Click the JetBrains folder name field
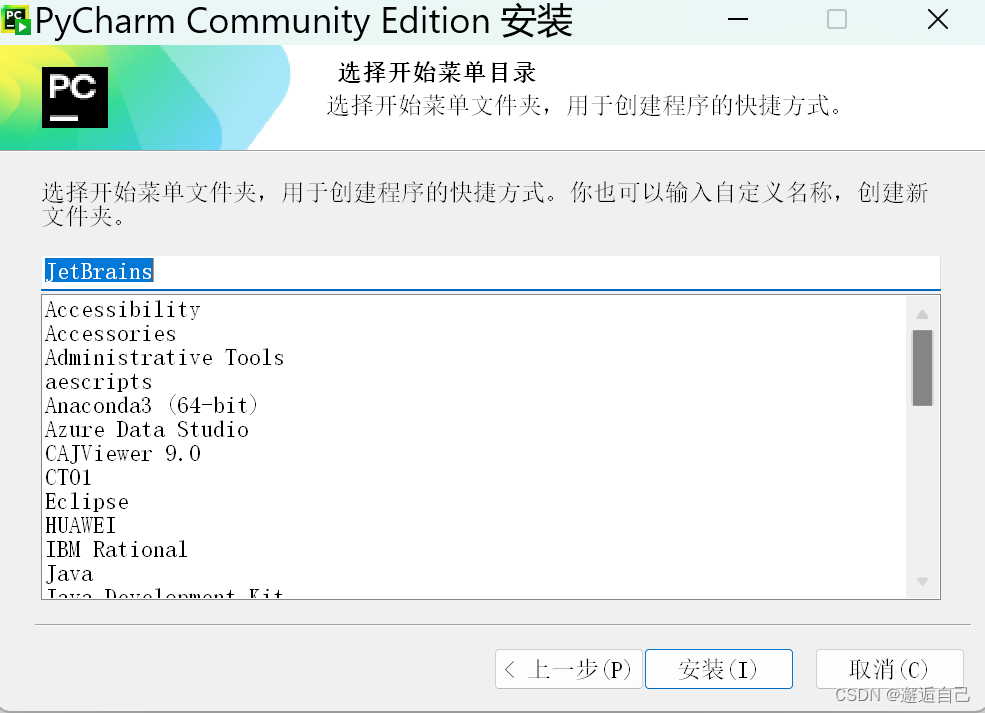The width and height of the screenshot is (985, 713). [491, 272]
